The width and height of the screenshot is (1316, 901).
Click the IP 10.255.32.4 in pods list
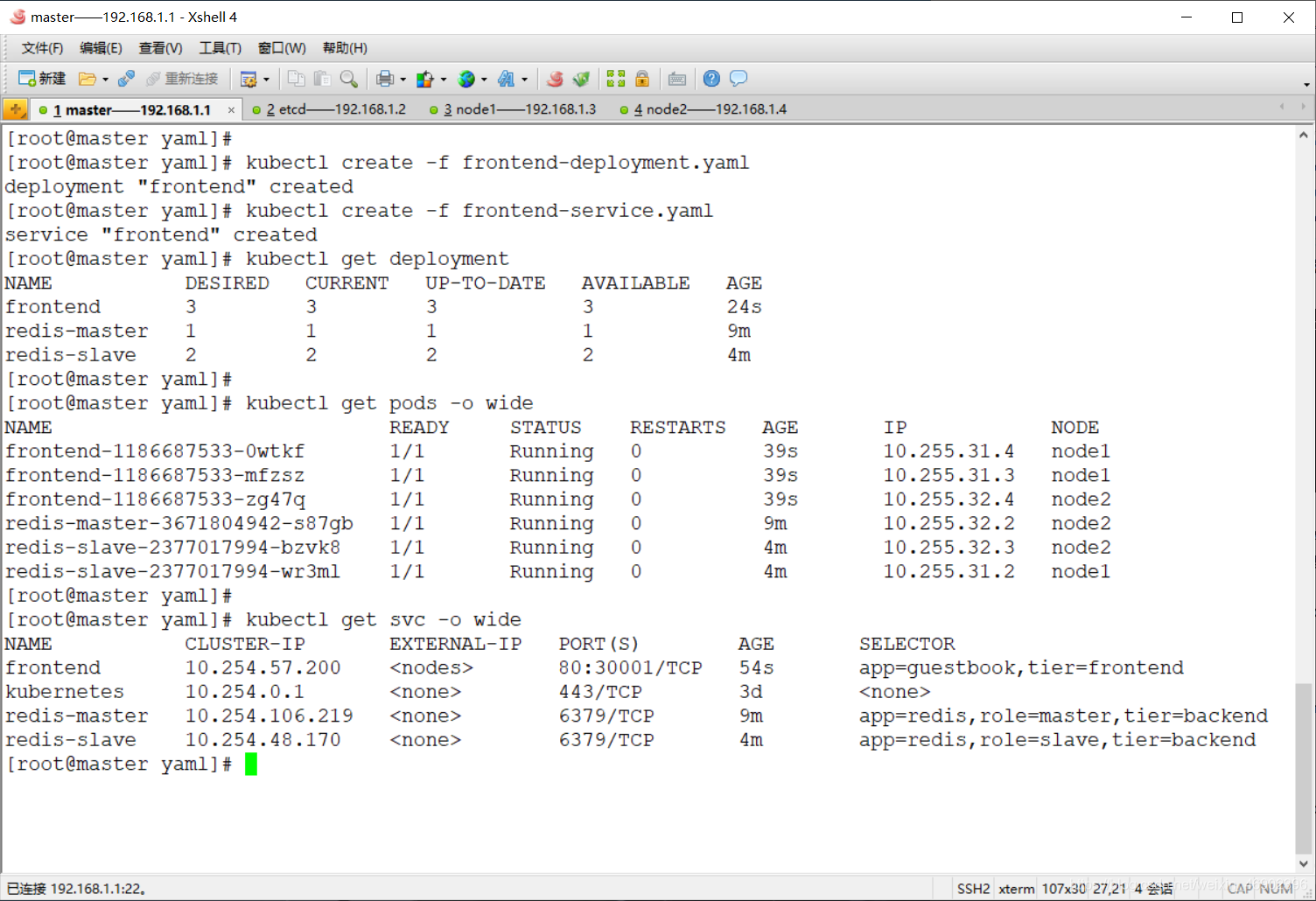click(x=948, y=499)
